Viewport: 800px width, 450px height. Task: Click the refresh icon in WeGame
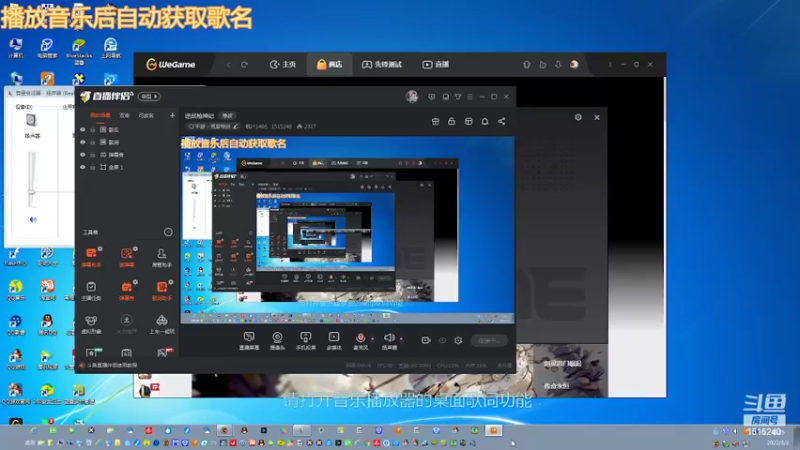[244, 65]
